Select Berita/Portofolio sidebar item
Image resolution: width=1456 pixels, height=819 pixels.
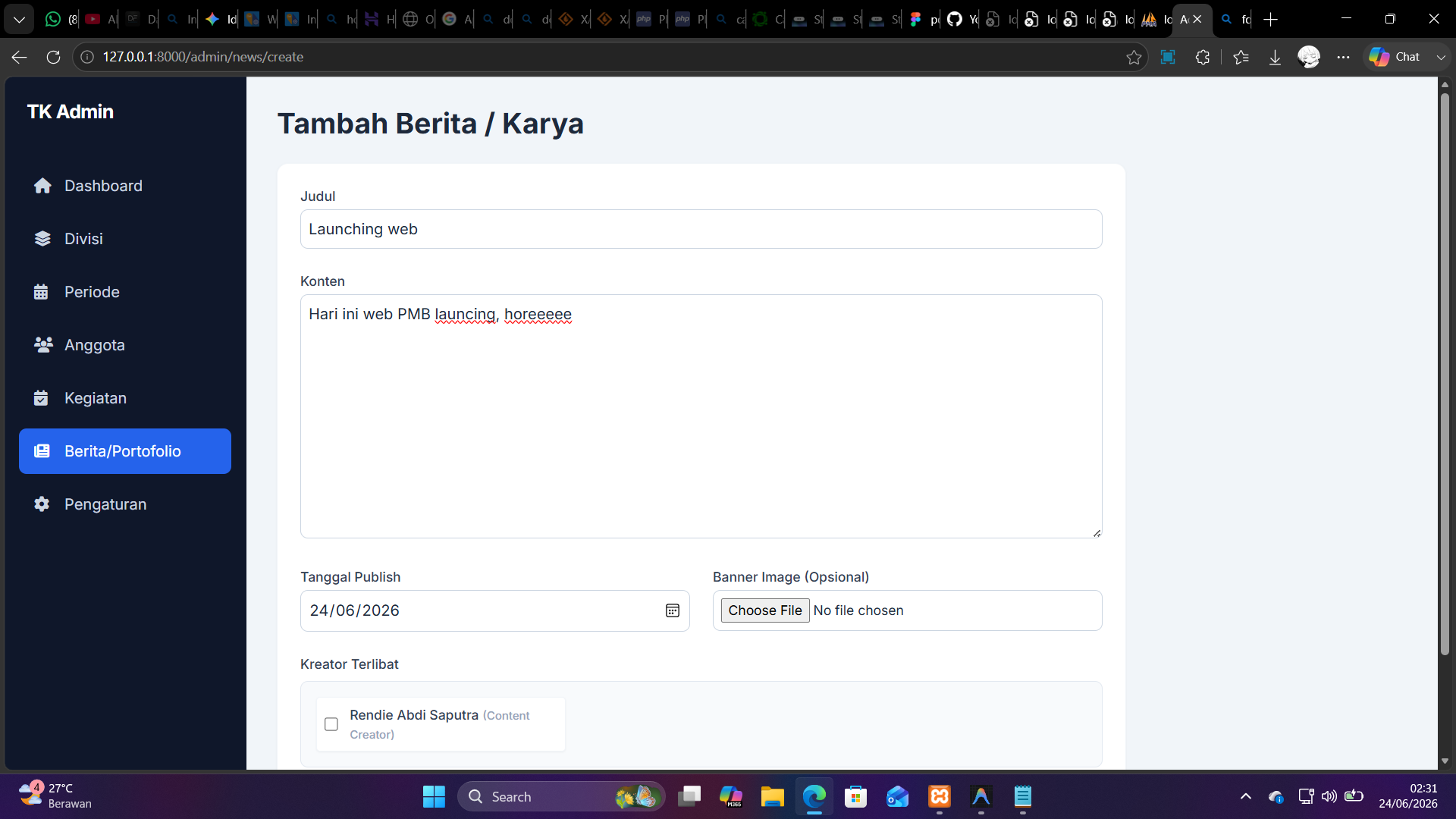click(125, 451)
